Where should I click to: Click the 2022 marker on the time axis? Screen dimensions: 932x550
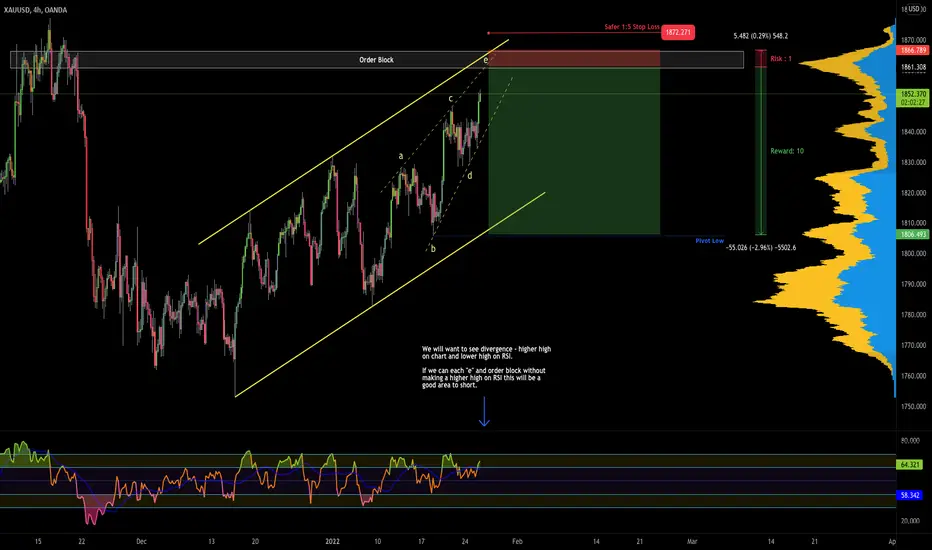[332, 541]
